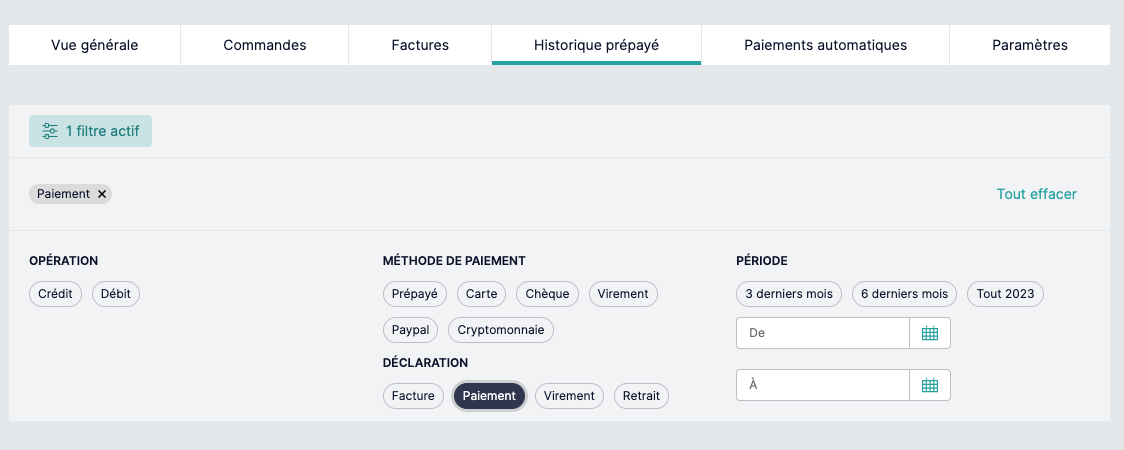Click the De start date field
Image resolution: width=1124 pixels, height=450 pixels.
[x=822, y=334]
